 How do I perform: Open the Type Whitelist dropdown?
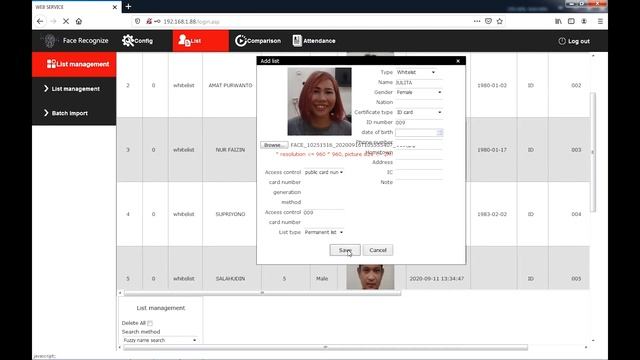[x=416, y=72]
